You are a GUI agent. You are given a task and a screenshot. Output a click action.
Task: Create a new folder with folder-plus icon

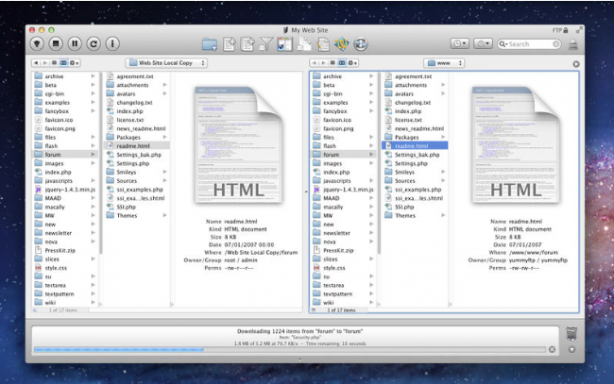pos(209,44)
